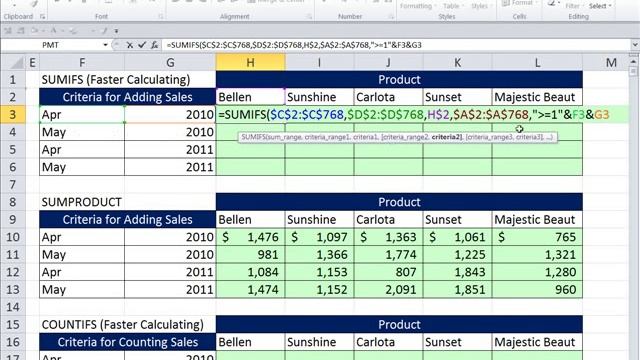Image resolution: width=640 pixels, height=360 pixels.
Task: Click the cell containing 1,843
Action: [x=458, y=272]
